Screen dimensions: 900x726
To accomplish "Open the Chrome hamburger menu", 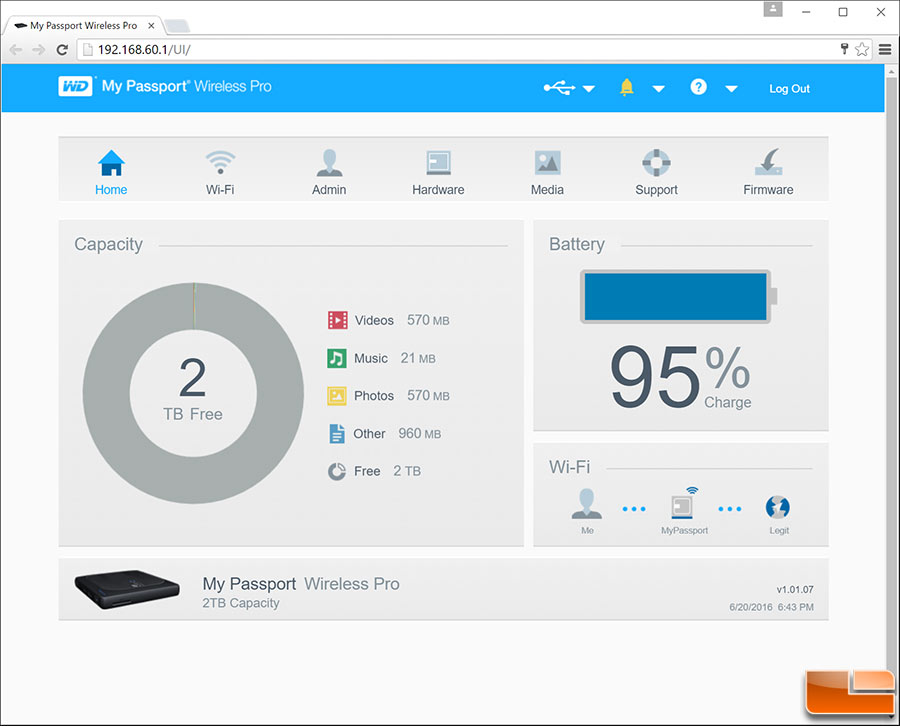I will click(885, 49).
